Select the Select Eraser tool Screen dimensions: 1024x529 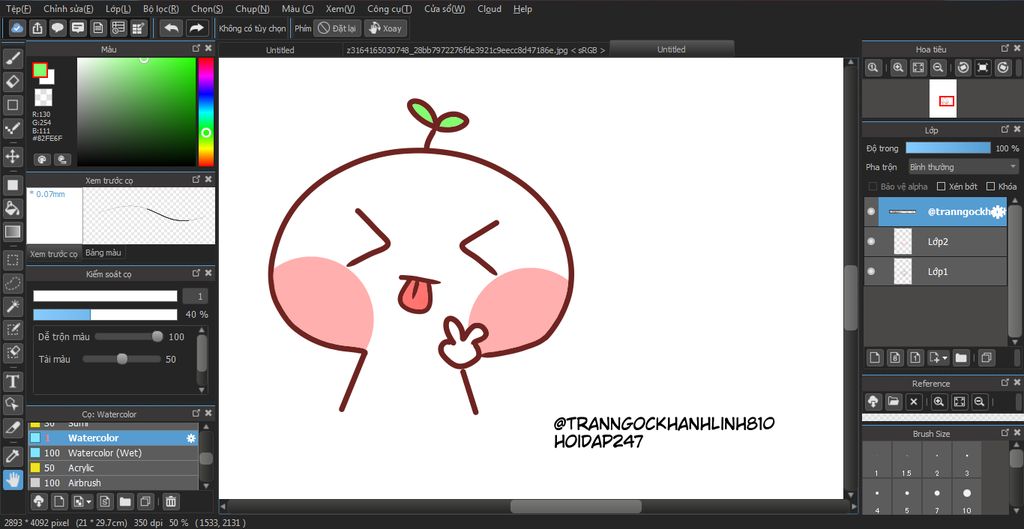coord(13,353)
